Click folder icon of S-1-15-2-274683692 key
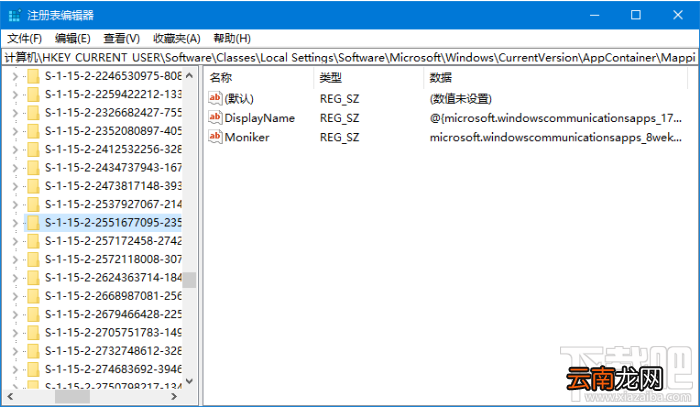Screen dimensions: 700x407 tap(33, 369)
